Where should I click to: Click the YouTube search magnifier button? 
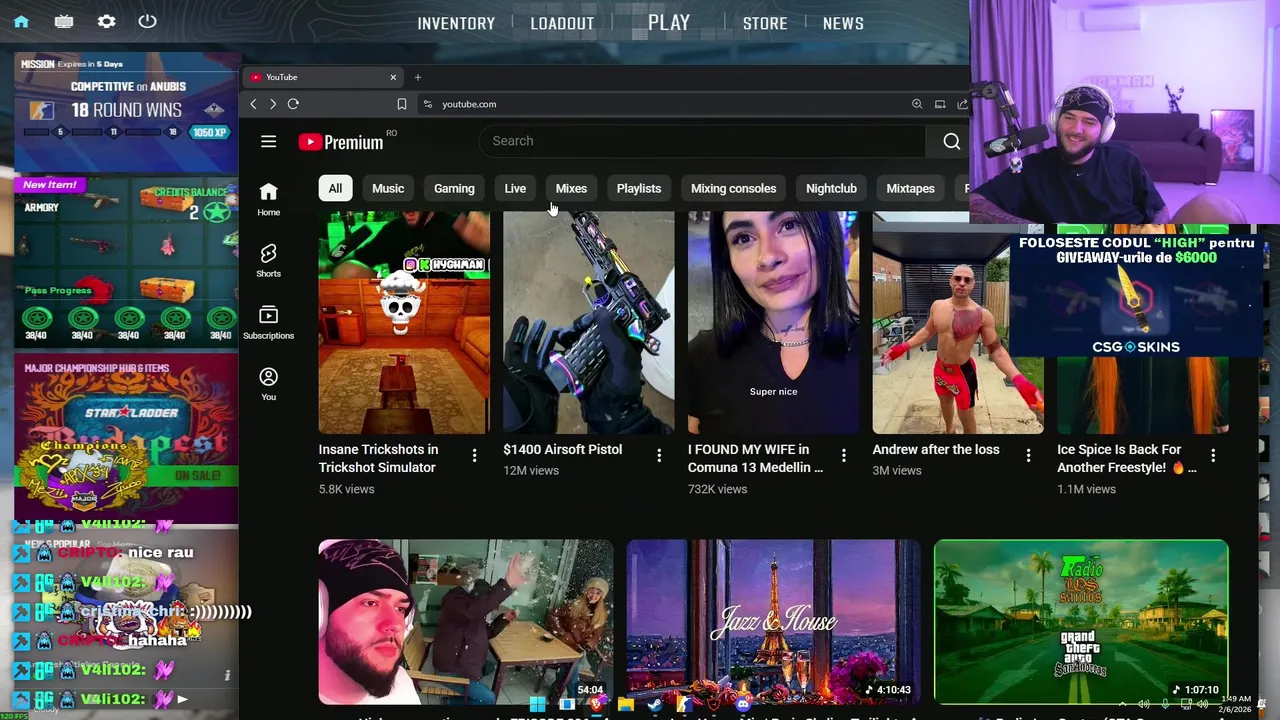pos(951,141)
